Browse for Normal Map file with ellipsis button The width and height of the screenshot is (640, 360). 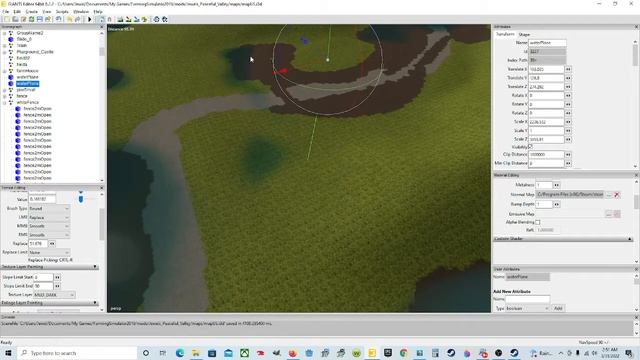click(x=609, y=195)
